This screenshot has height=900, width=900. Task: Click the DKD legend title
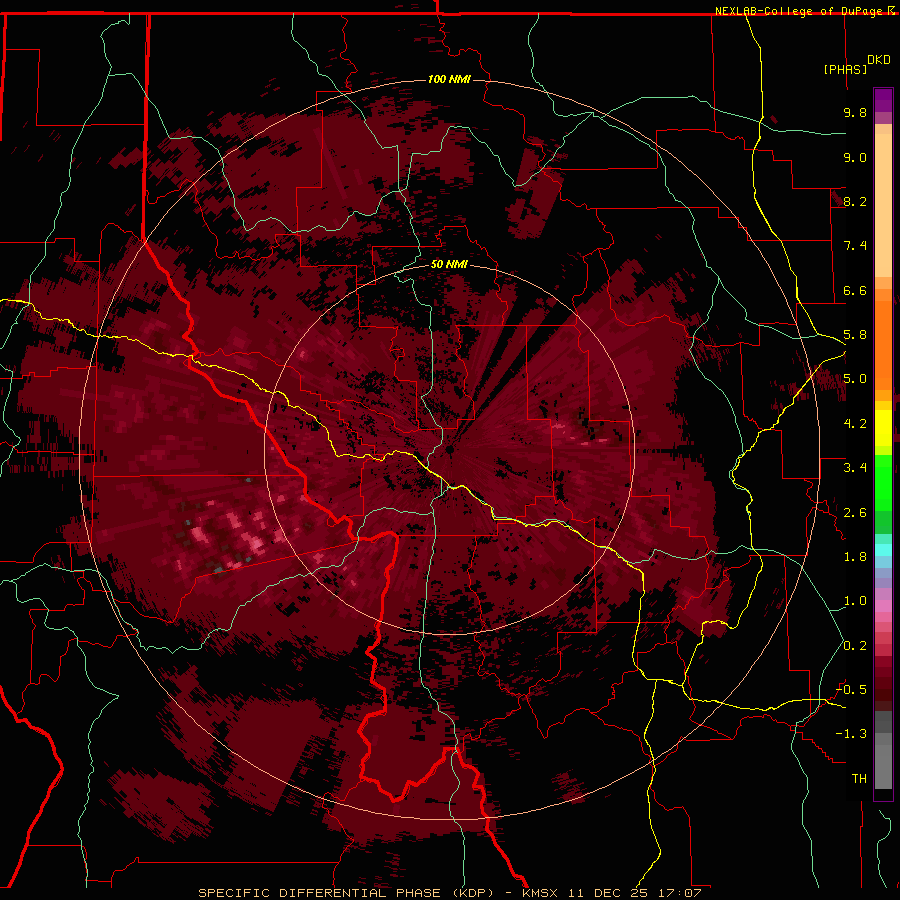[879, 60]
